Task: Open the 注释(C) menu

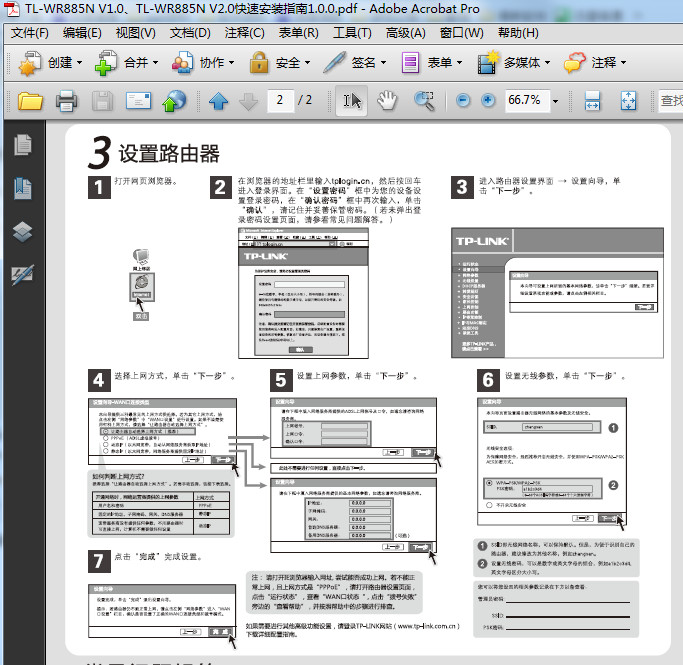Action: point(244,33)
